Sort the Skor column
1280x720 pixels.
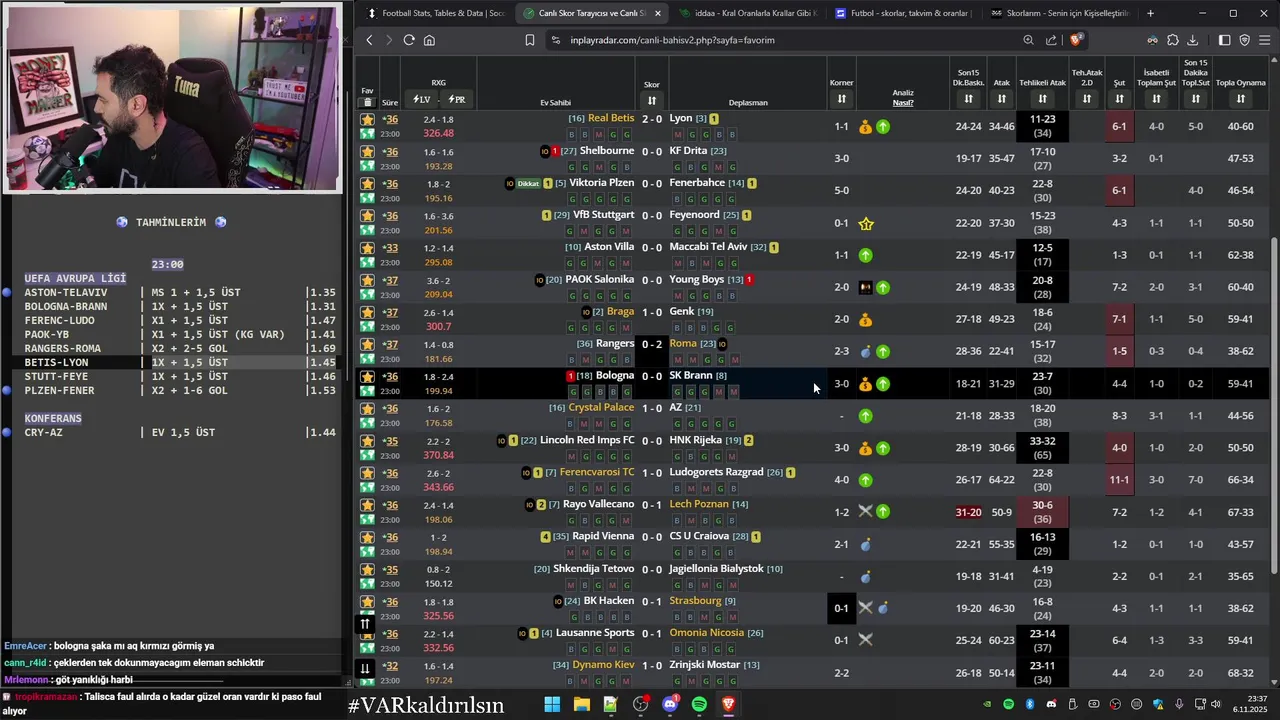pos(652,100)
